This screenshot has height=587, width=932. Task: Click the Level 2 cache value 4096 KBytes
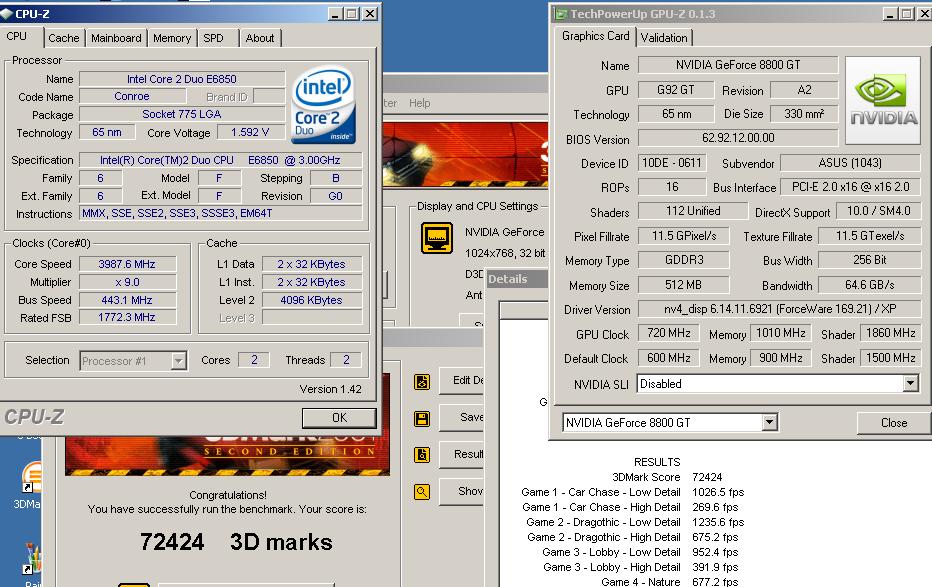click(311, 300)
